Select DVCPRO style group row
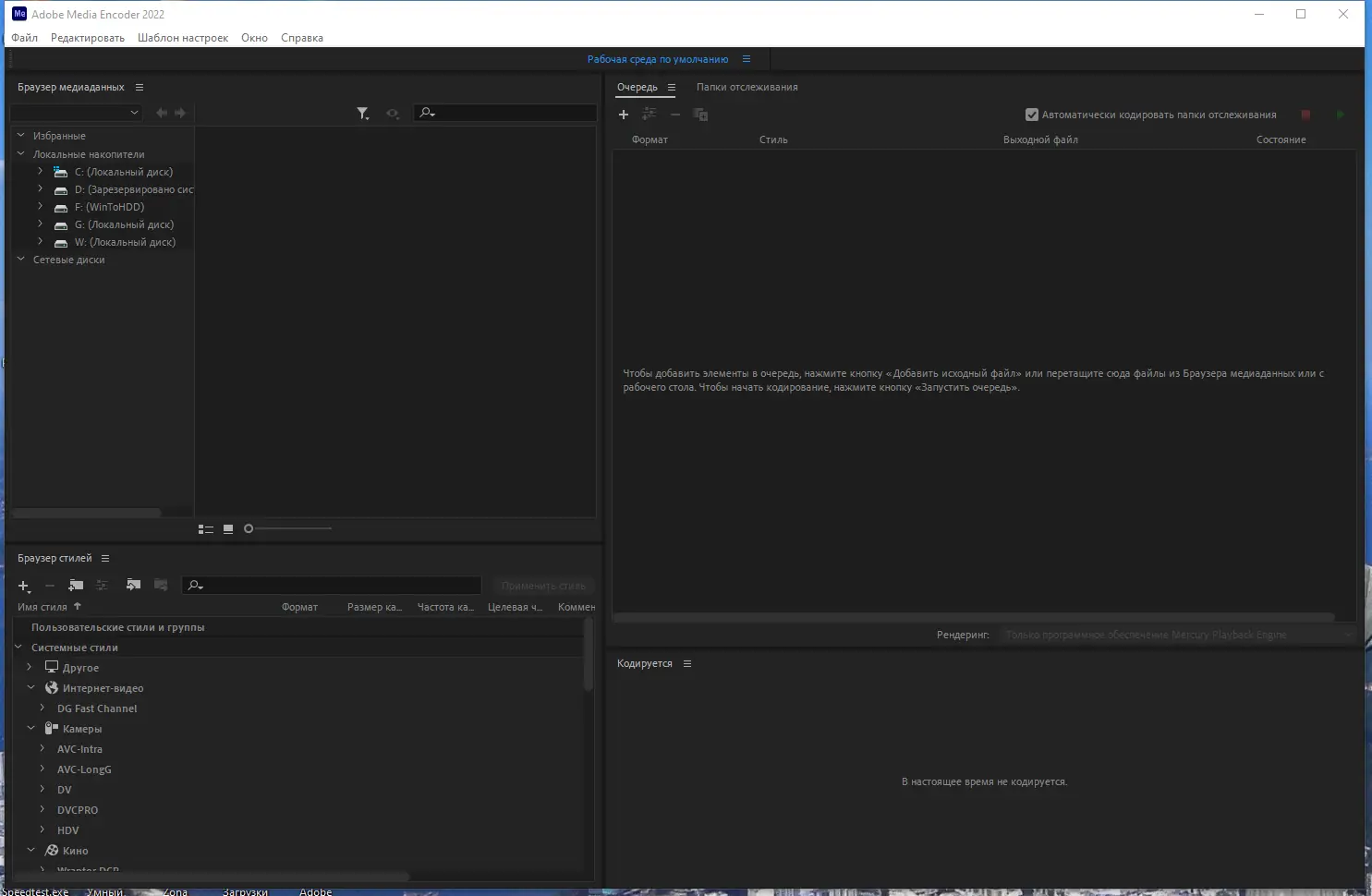The image size is (1372, 896). click(78, 810)
